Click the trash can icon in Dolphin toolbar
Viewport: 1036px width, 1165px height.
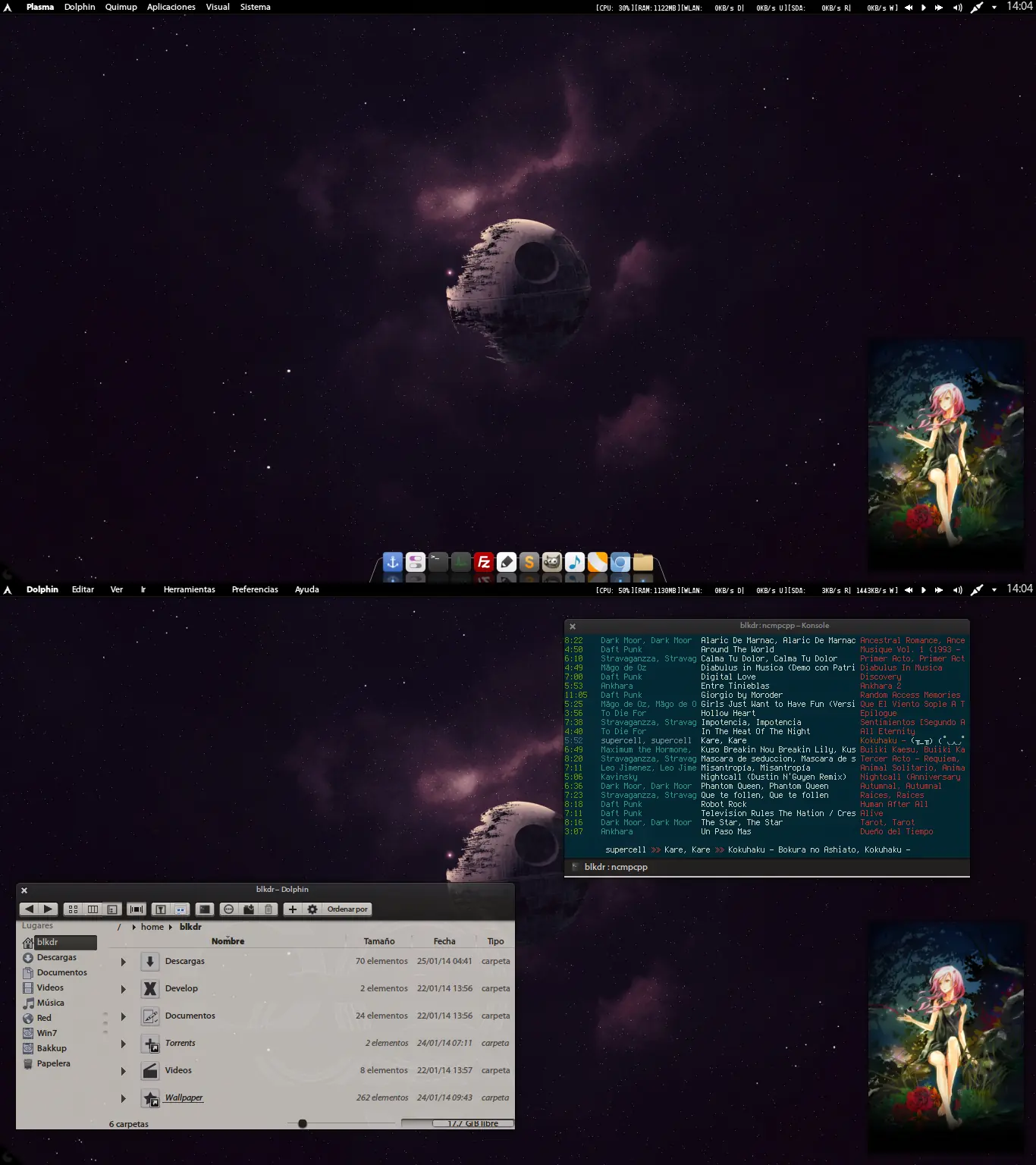(268, 909)
